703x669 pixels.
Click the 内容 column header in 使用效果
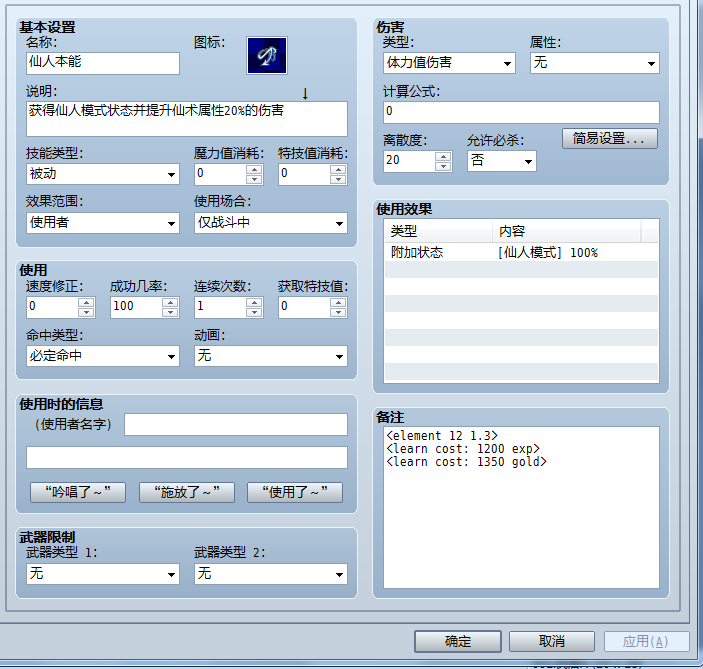click(567, 231)
